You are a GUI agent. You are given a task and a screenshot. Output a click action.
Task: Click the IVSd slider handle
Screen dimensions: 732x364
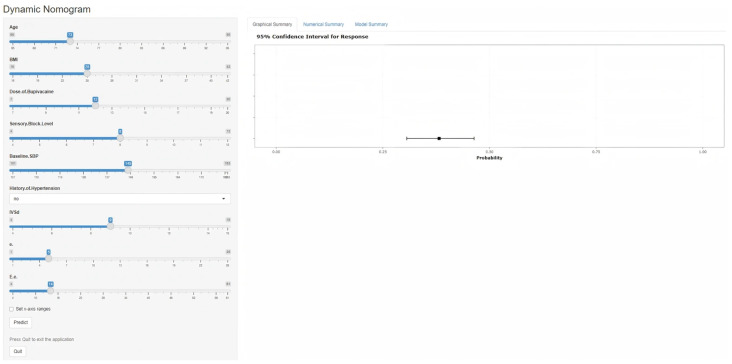point(110,226)
